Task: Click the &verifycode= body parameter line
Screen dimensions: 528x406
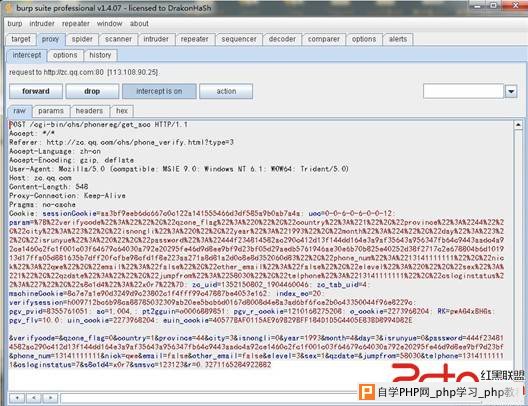Action: (256, 338)
